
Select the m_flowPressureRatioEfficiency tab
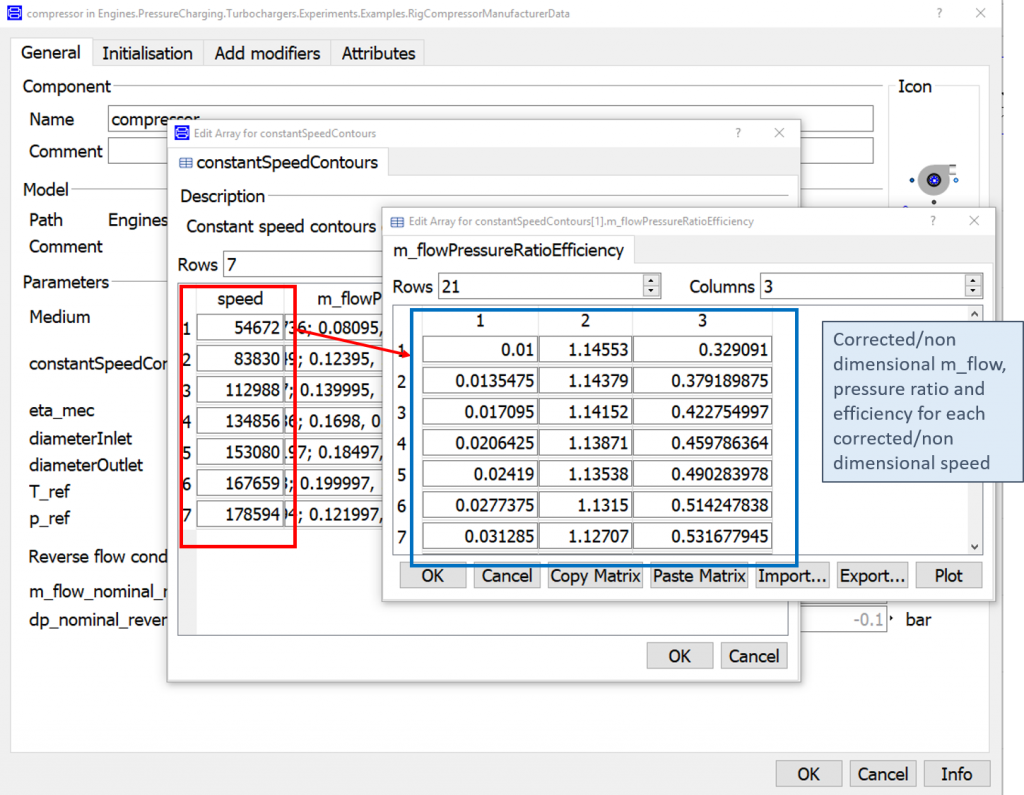[509, 250]
